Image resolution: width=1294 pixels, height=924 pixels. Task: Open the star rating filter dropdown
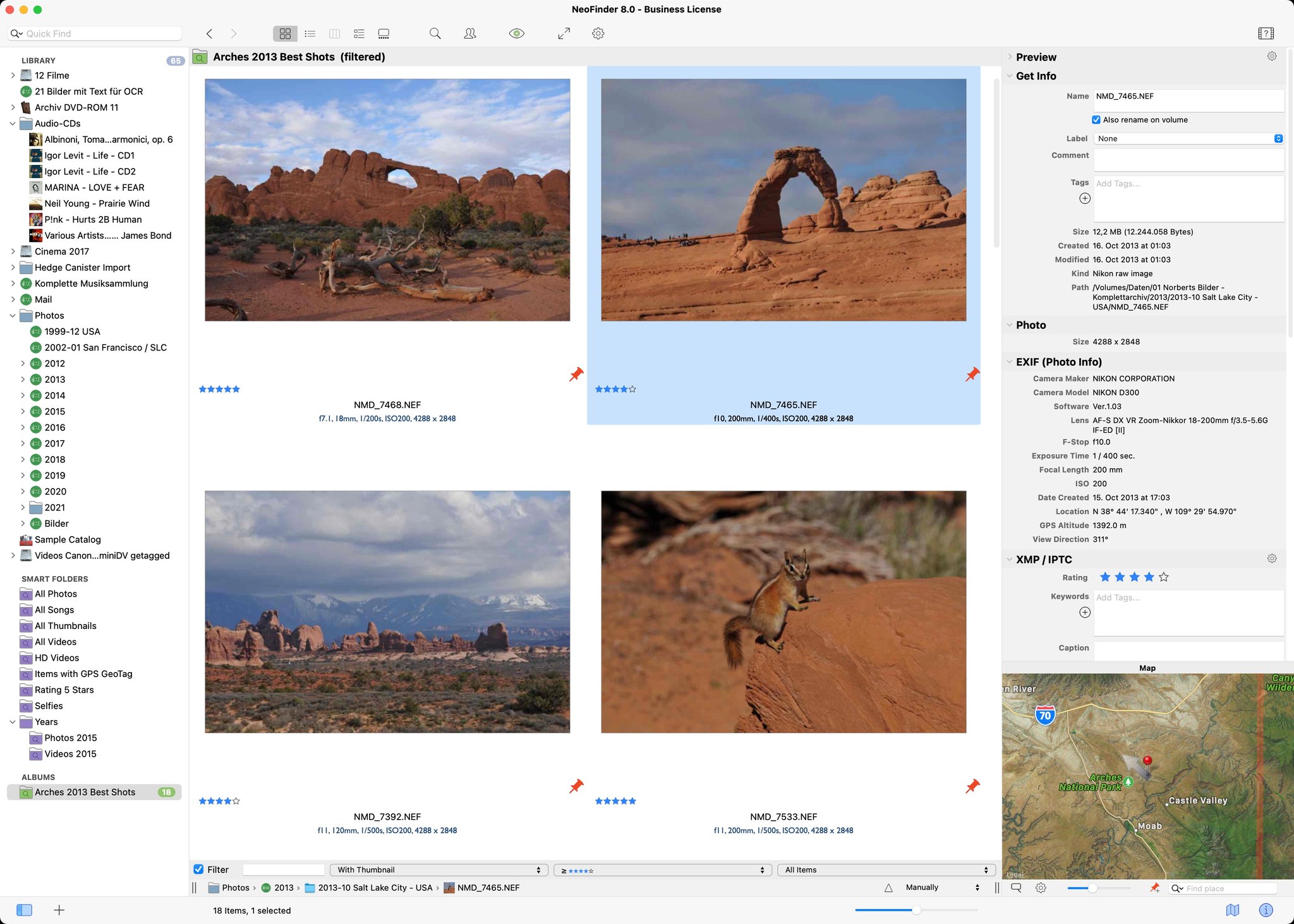click(x=662, y=870)
